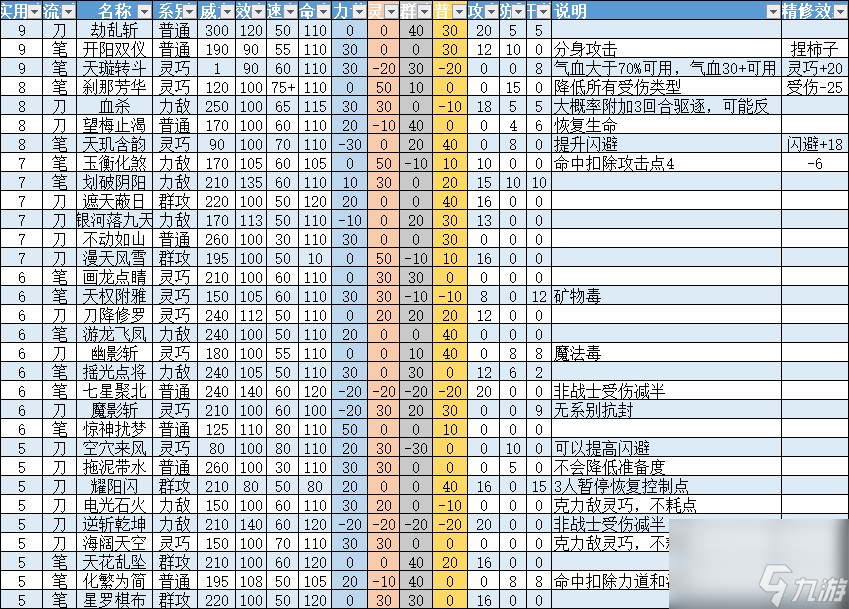
Task: Select the 化繁为简 name cell
Action: click(114, 581)
